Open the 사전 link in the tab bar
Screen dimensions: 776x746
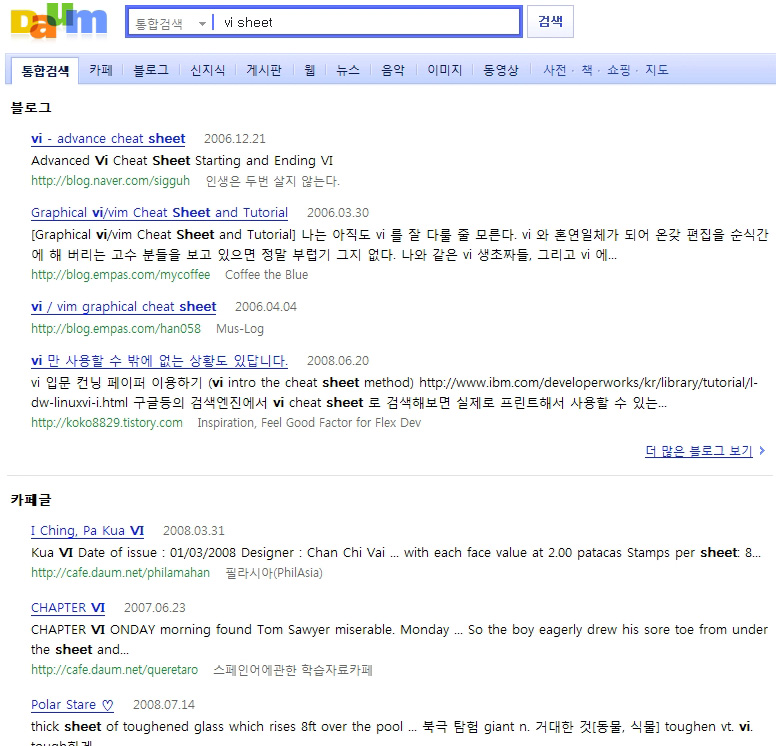tap(555, 70)
